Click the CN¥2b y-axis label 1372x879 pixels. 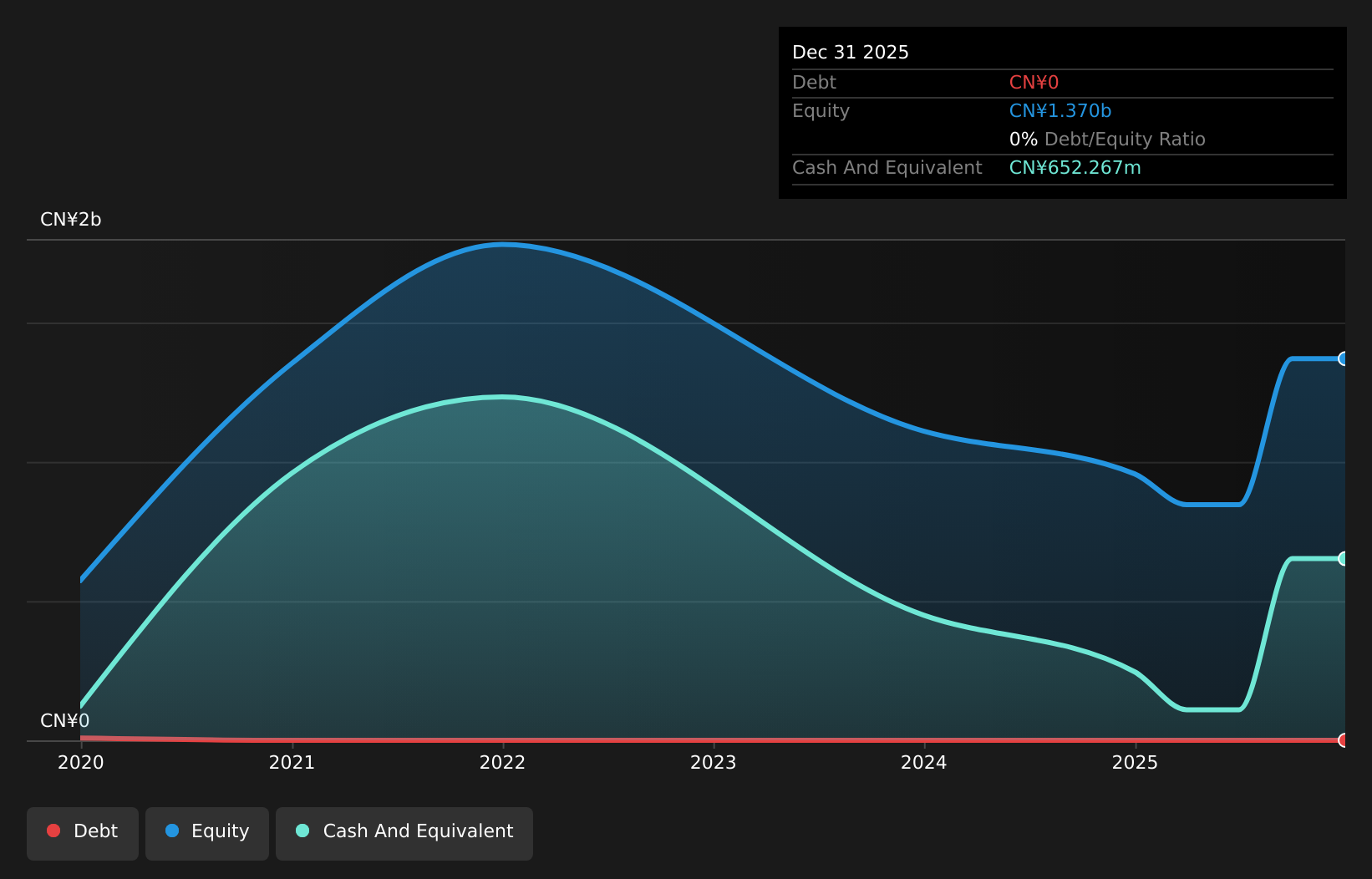71,220
